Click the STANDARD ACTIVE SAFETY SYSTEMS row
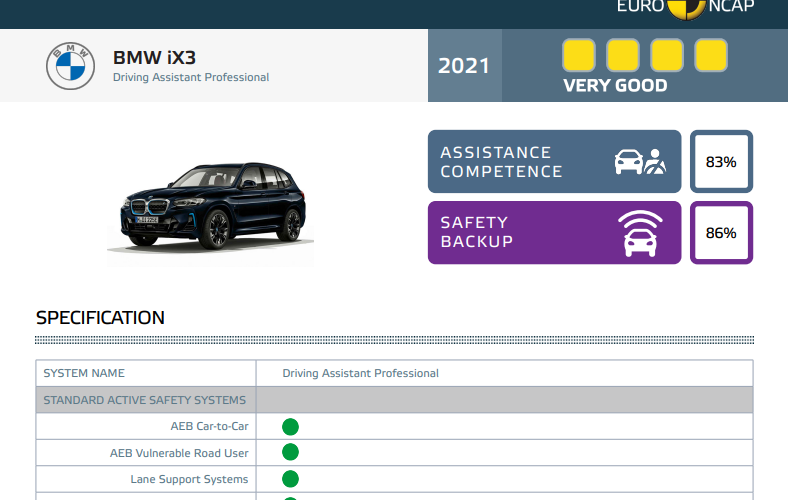The image size is (788, 500). click(x=395, y=400)
